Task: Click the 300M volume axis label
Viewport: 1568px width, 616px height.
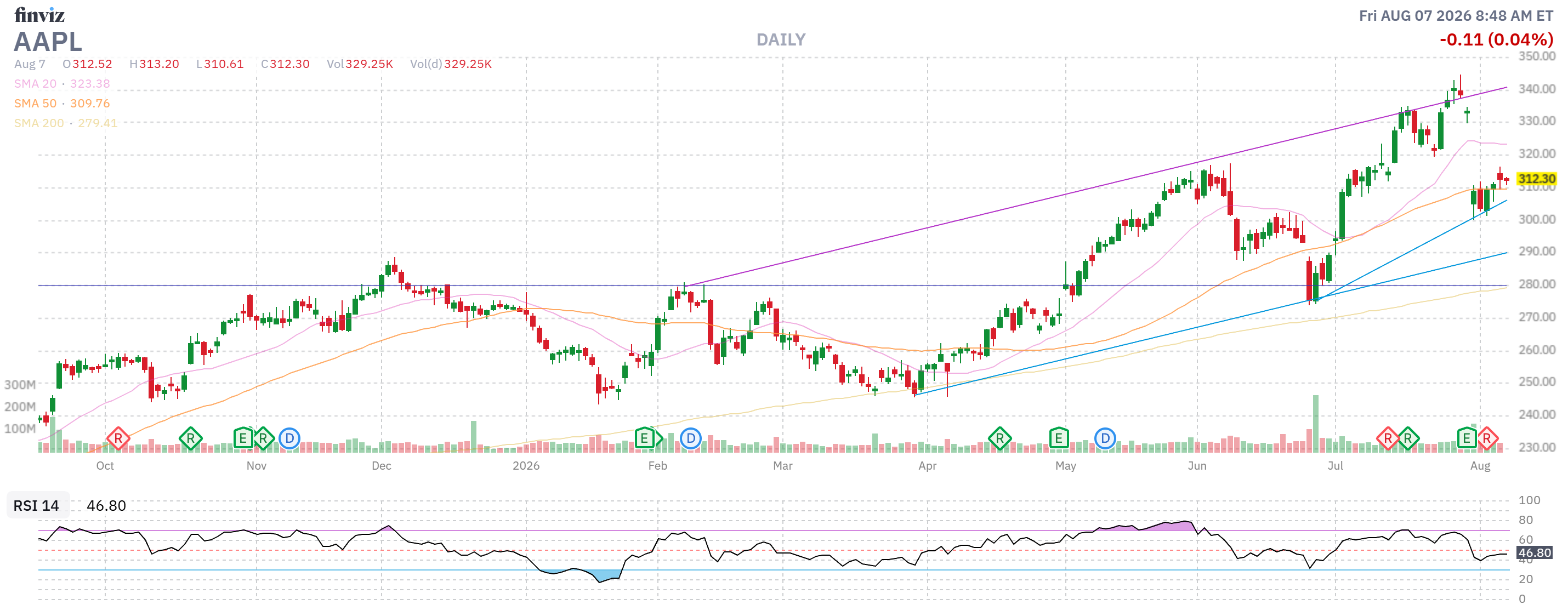Action: (x=20, y=385)
